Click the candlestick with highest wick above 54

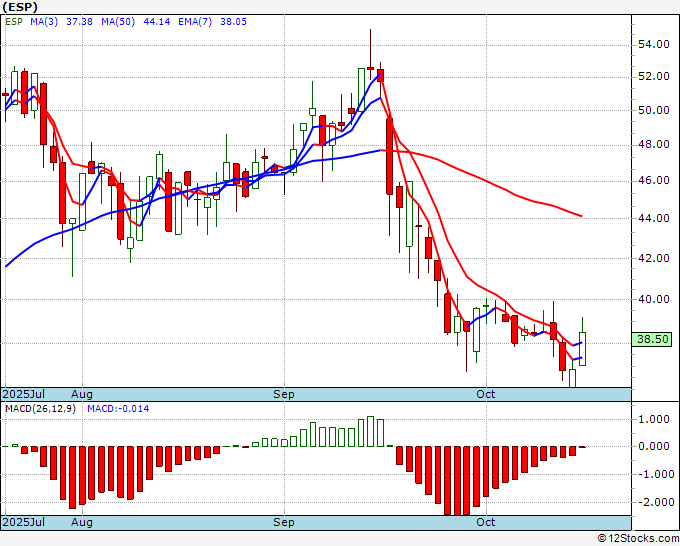pyautogui.click(x=370, y=68)
